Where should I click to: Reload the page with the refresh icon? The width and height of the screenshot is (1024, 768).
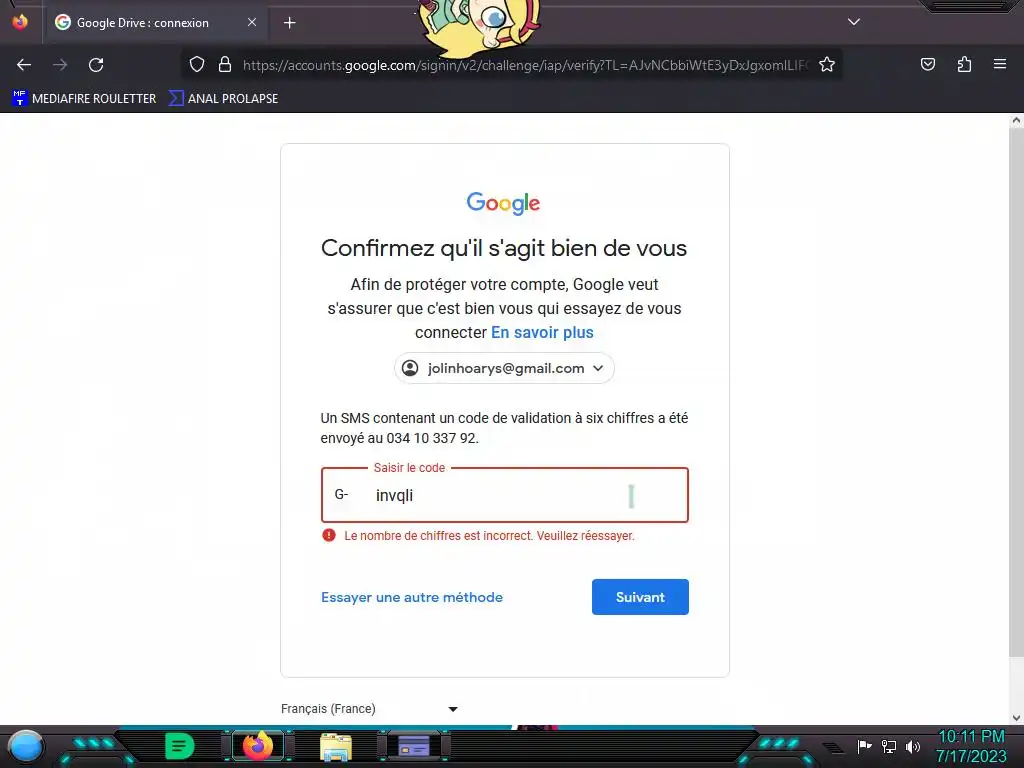[x=96, y=65]
